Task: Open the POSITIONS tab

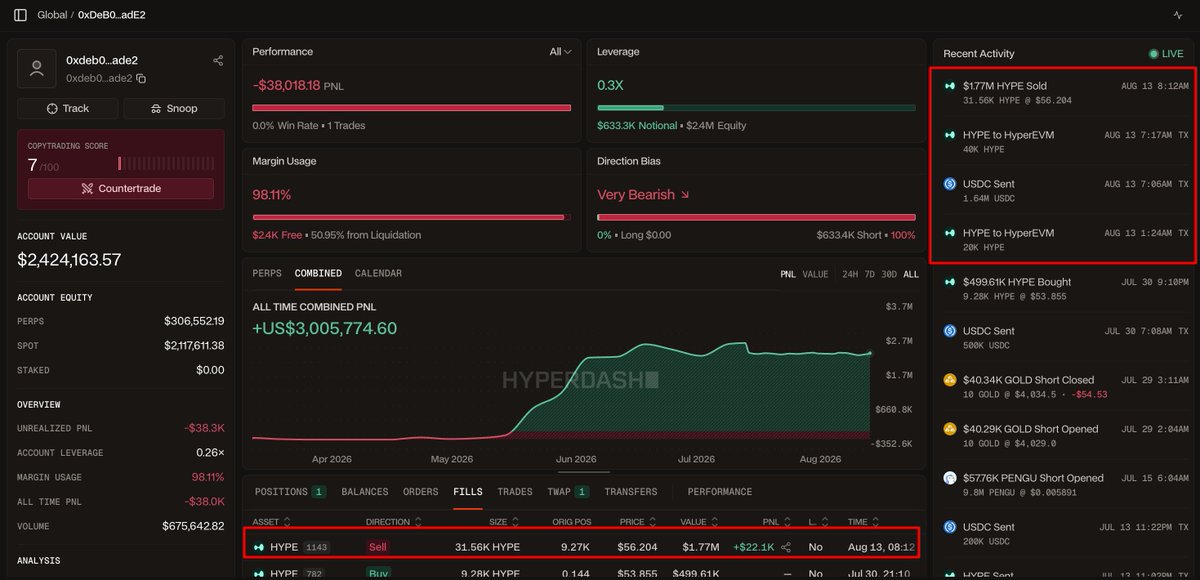Action: (289, 492)
